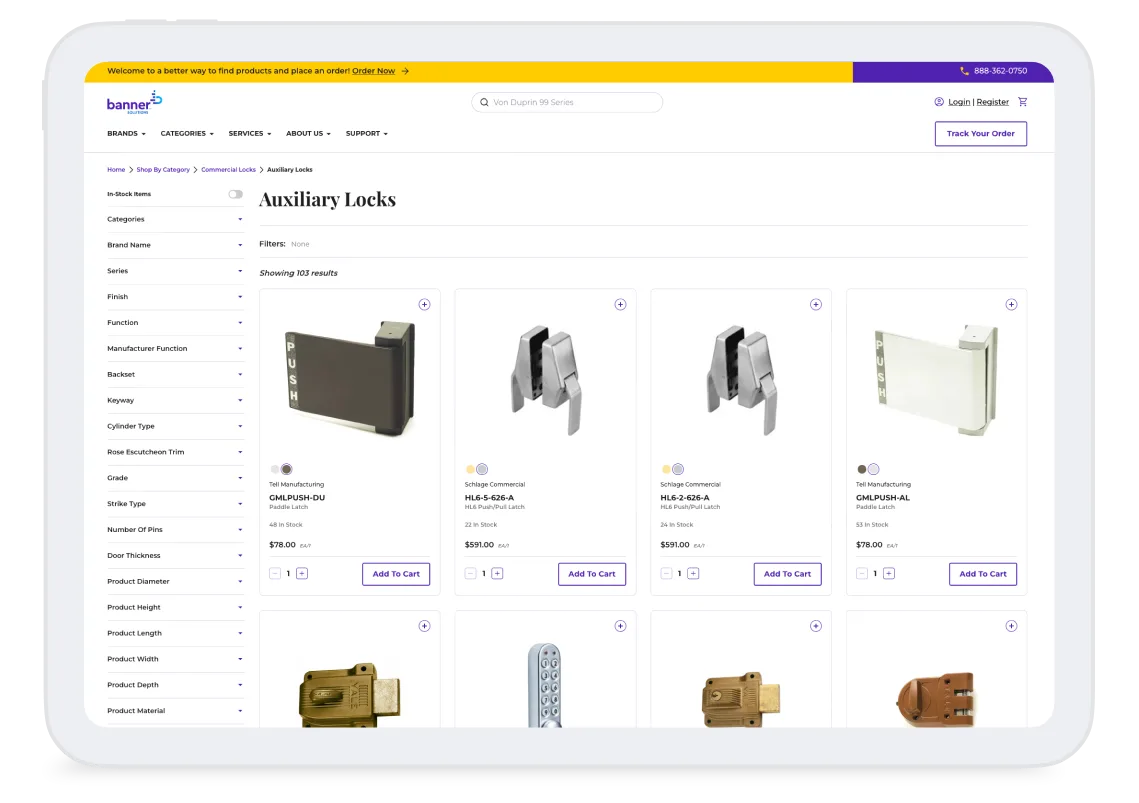Click the plus icon on the brown night latch card
Screen dimensions: 1139x803
pos(1011,626)
